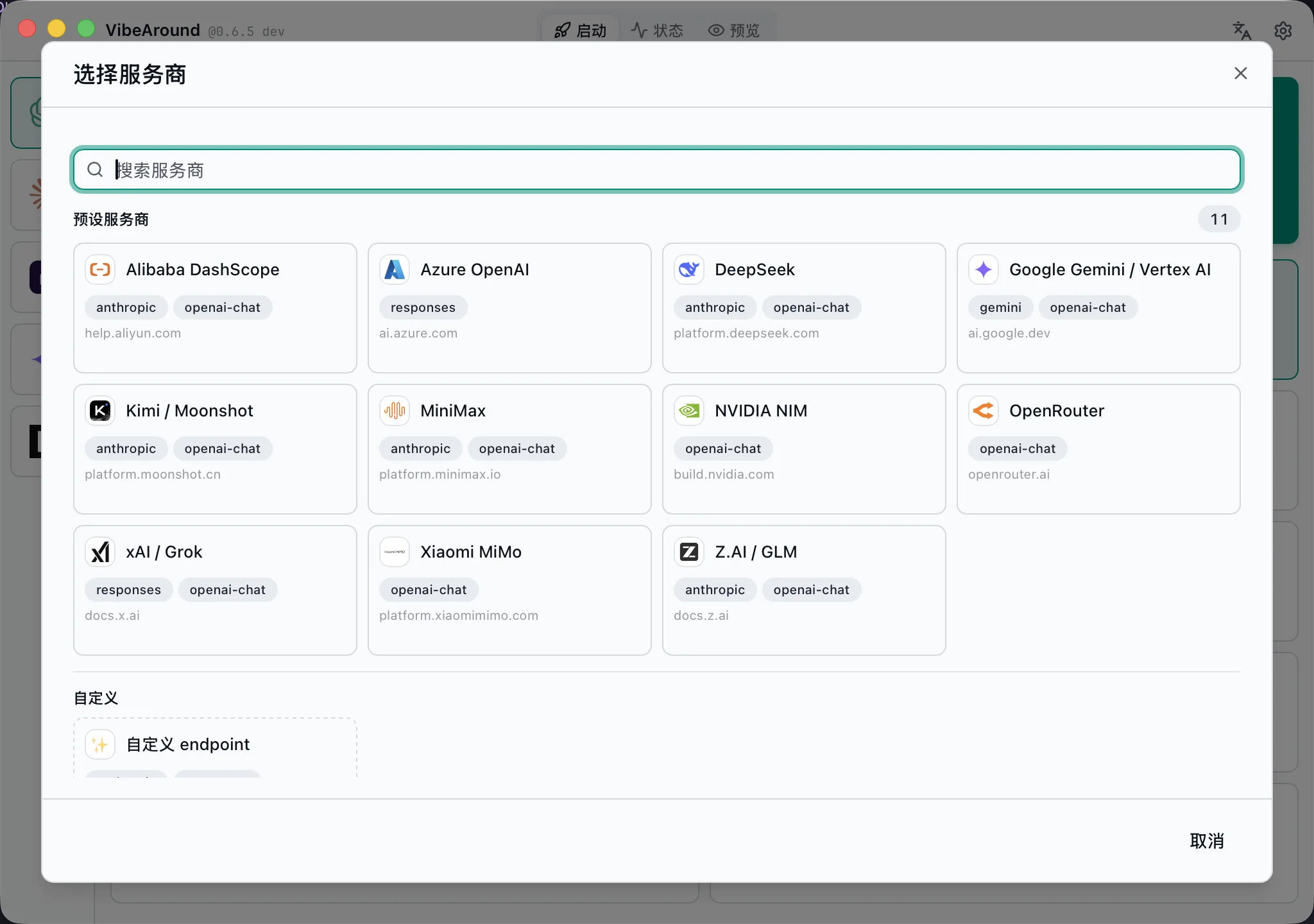The height and width of the screenshot is (924, 1314).
Task: Click the platform.moonshot.cn text
Action: [x=153, y=474]
